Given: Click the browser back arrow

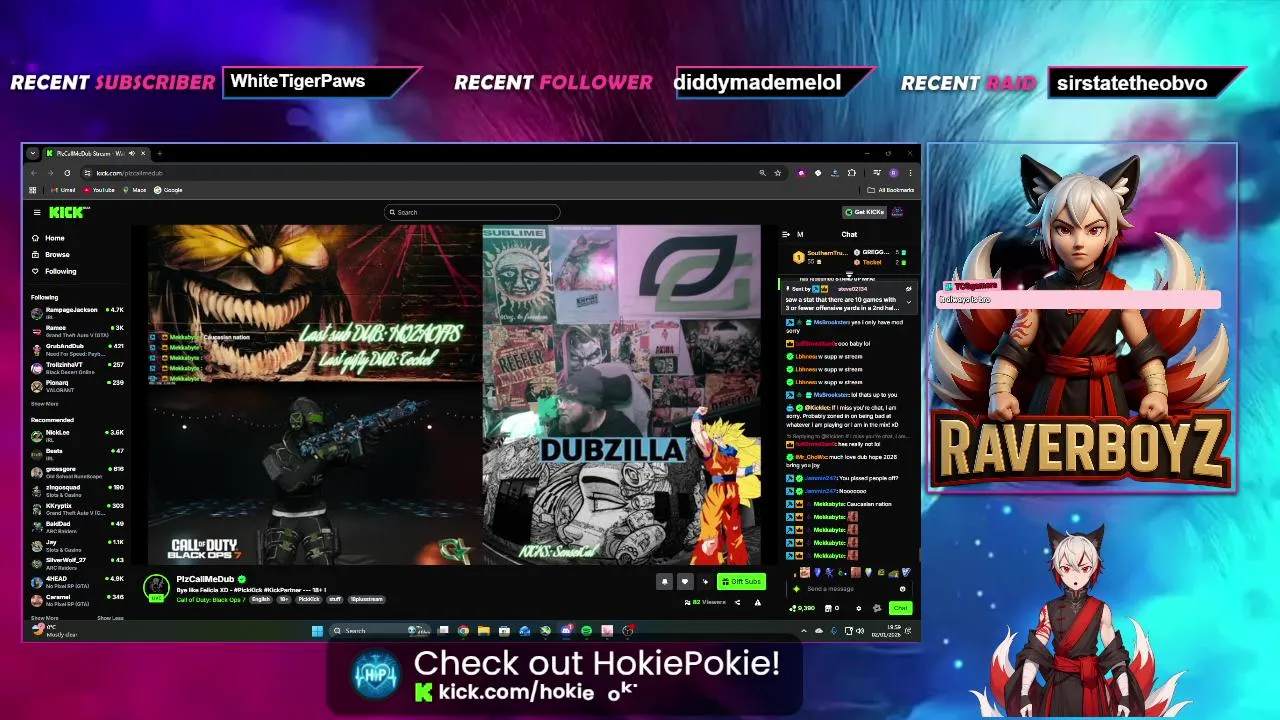Looking at the screenshot, I should (x=33, y=173).
